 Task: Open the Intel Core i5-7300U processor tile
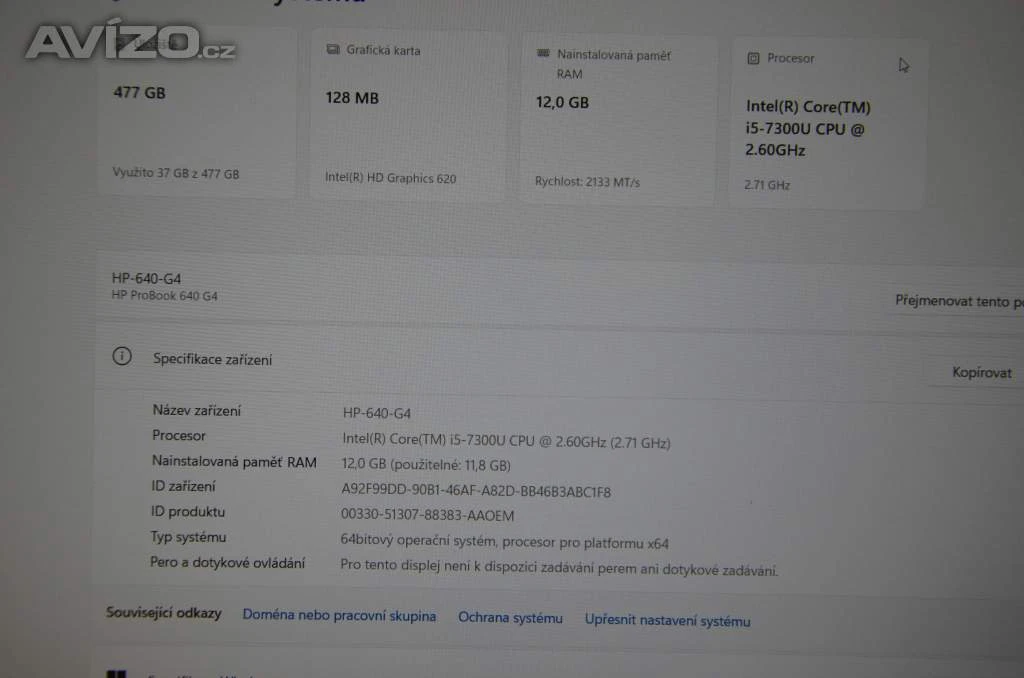click(827, 123)
